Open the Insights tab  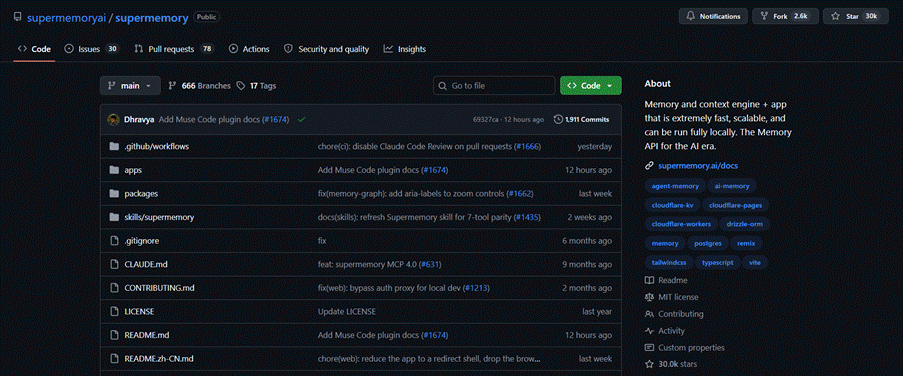(405, 49)
